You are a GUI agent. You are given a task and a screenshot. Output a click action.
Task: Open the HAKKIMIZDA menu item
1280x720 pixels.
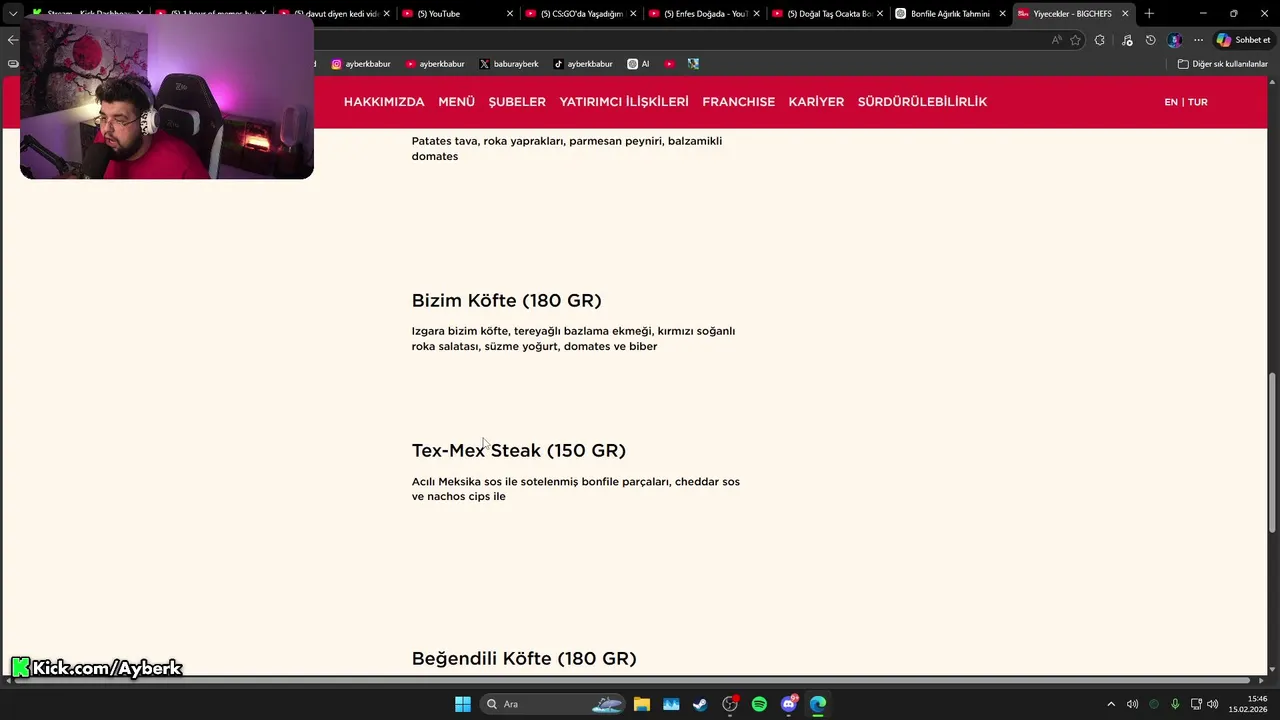[x=384, y=102]
